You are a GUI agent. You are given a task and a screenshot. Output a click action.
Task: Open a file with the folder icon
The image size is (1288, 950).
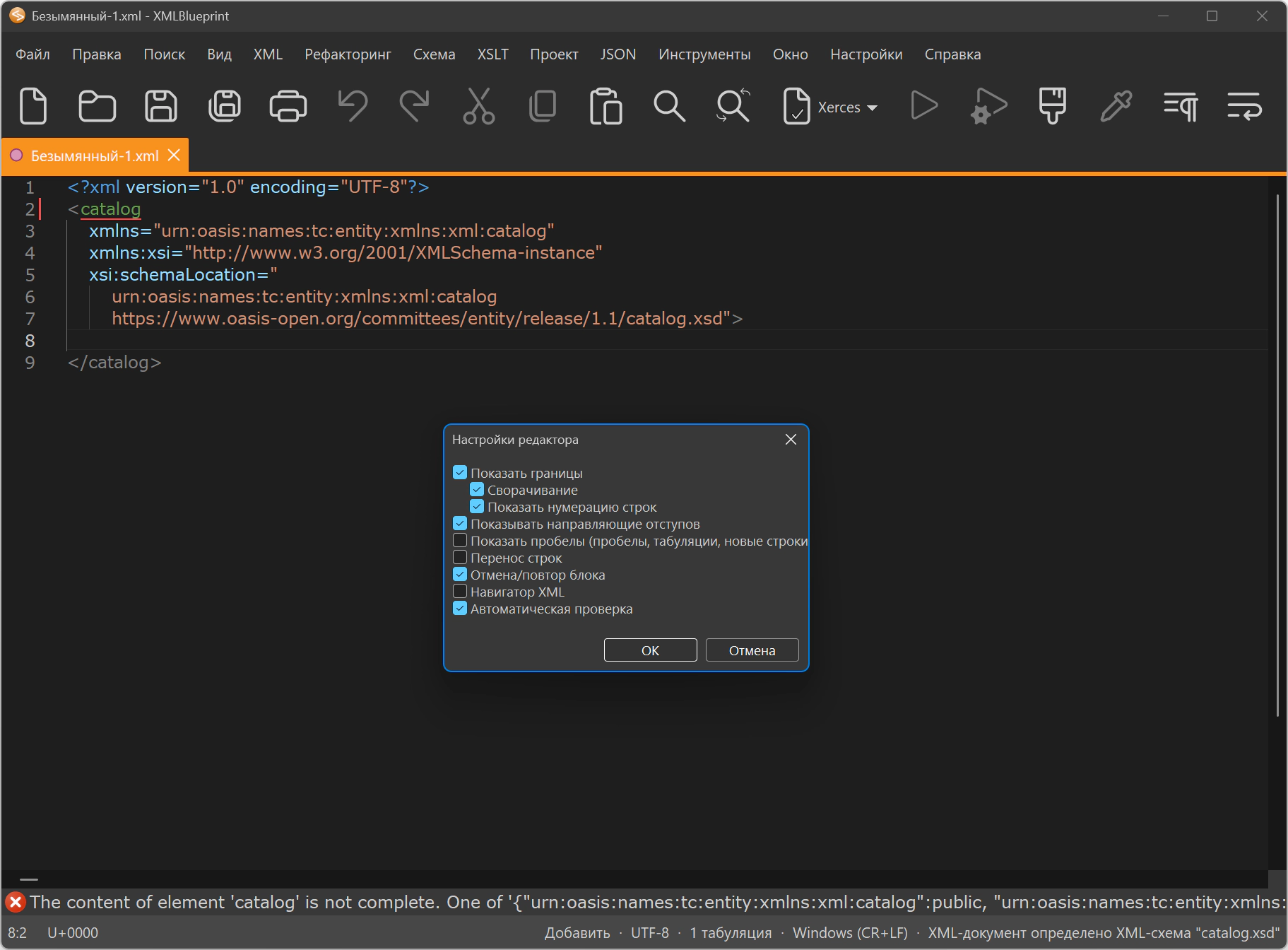[x=97, y=107]
